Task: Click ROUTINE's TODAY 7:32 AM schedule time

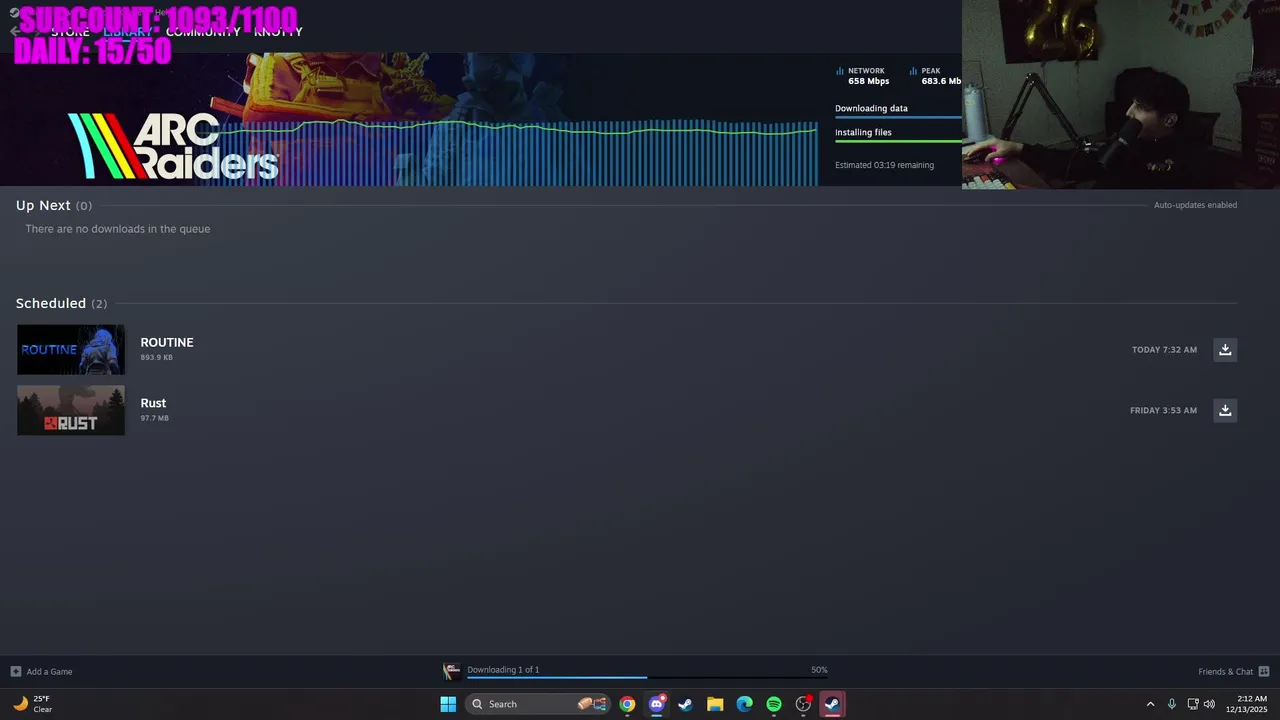Action: pos(1164,350)
